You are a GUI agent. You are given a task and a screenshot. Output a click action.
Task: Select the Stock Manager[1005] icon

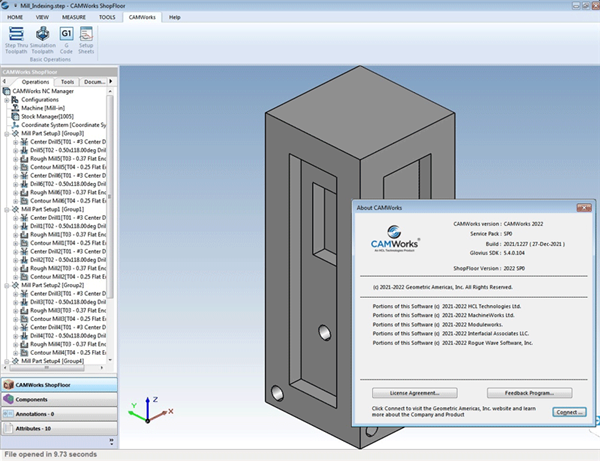[x=15, y=116]
